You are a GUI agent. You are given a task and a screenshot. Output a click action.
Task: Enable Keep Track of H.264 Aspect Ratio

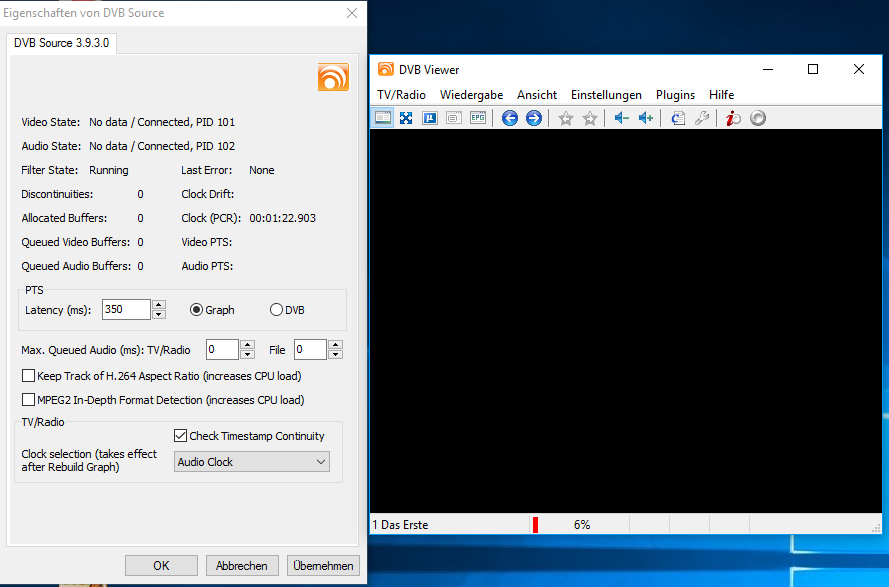[x=29, y=376]
